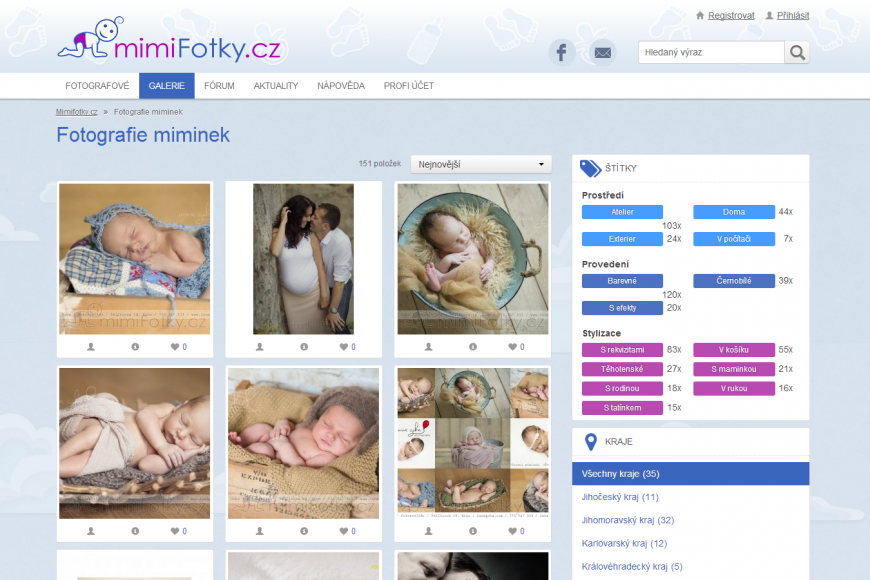Open the Fórum menu item
This screenshot has width=870, height=580.
[x=219, y=86]
